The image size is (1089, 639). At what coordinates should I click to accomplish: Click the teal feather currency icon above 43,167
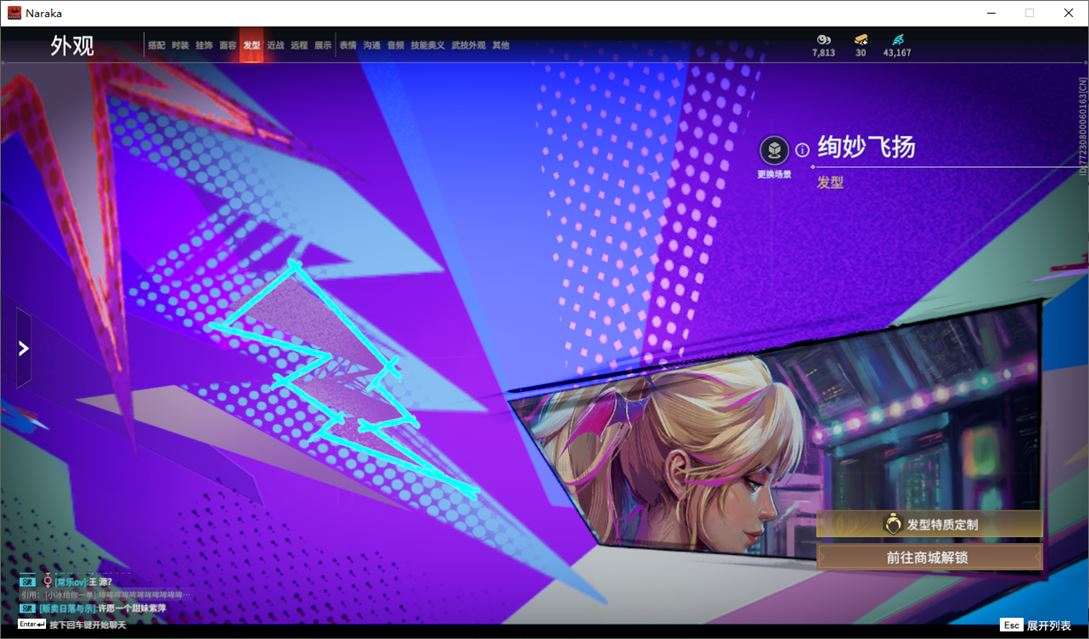[897, 40]
